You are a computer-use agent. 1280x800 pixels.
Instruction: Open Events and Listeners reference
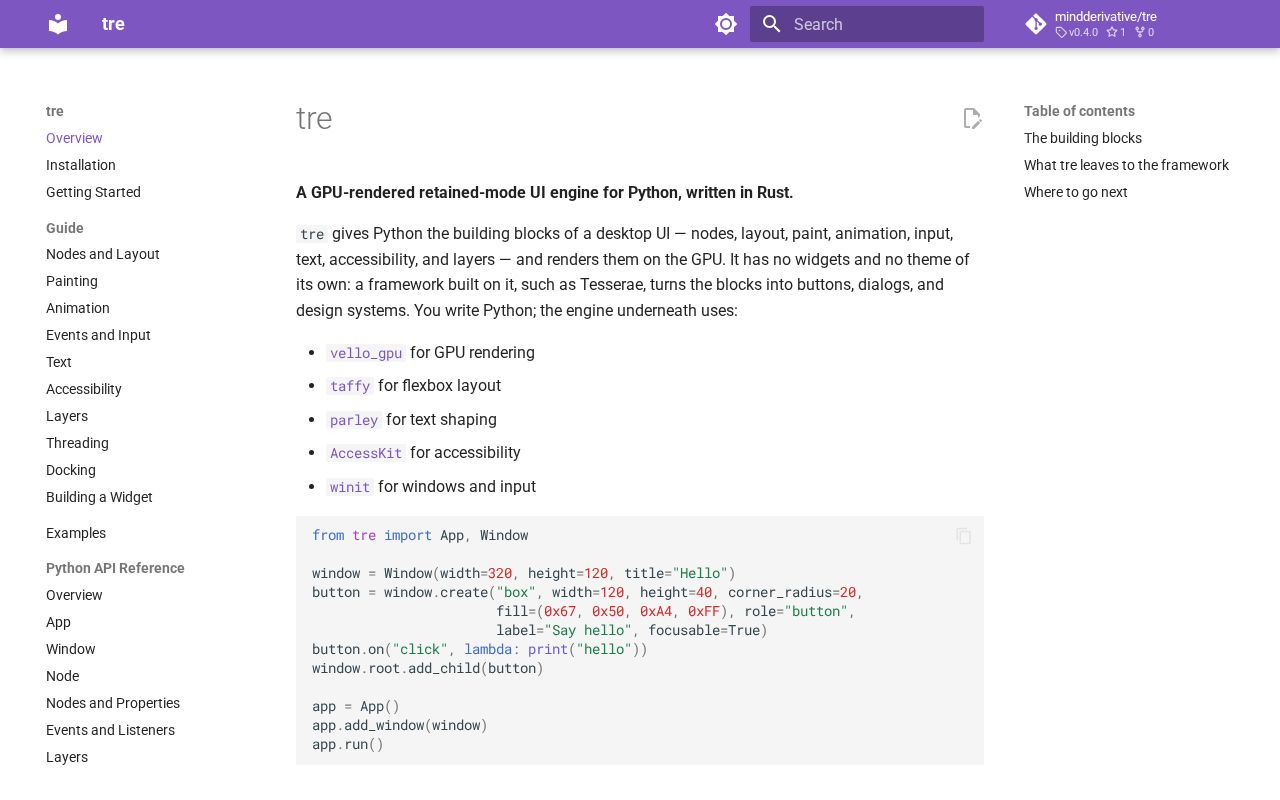pyautogui.click(x=110, y=730)
